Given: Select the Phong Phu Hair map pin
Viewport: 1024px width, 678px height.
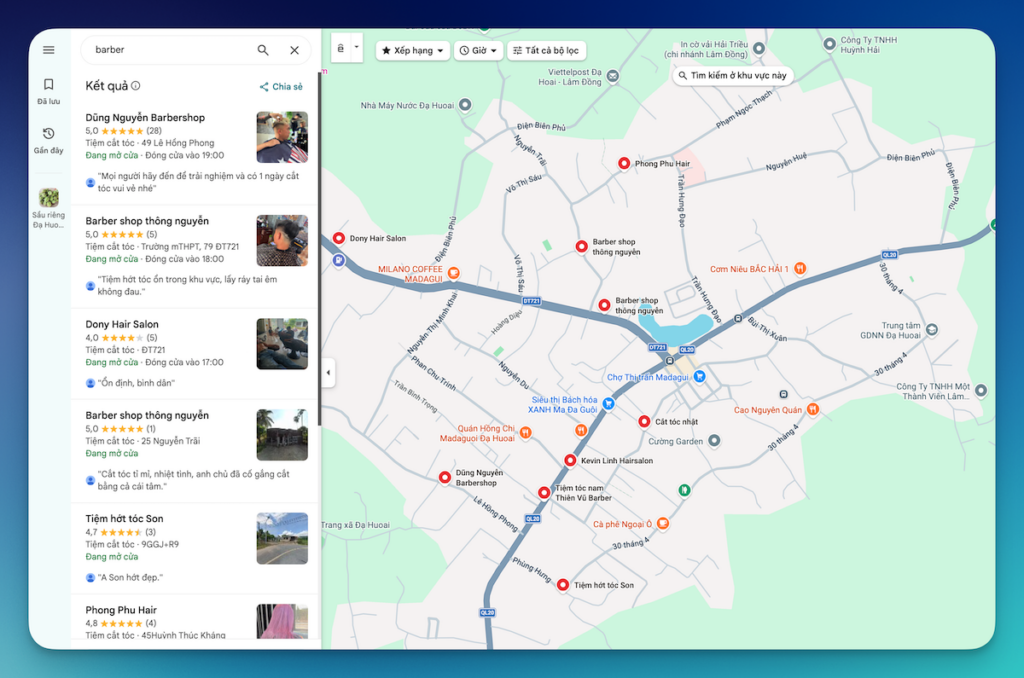Looking at the screenshot, I should (624, 163).
